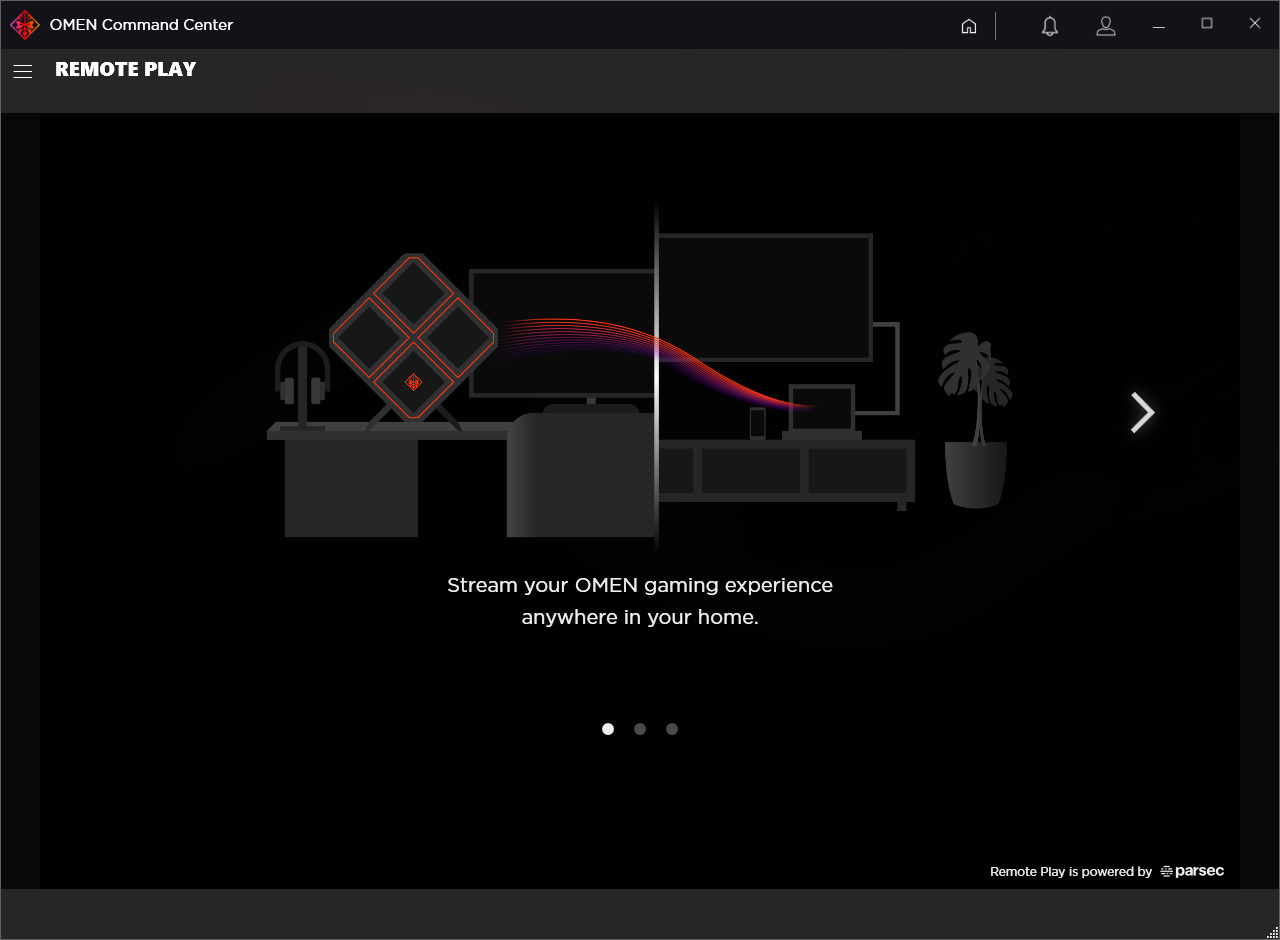Viewport: 1280px width, 940px height.
Task: Select the first carousel page dot
Action: 608,729
